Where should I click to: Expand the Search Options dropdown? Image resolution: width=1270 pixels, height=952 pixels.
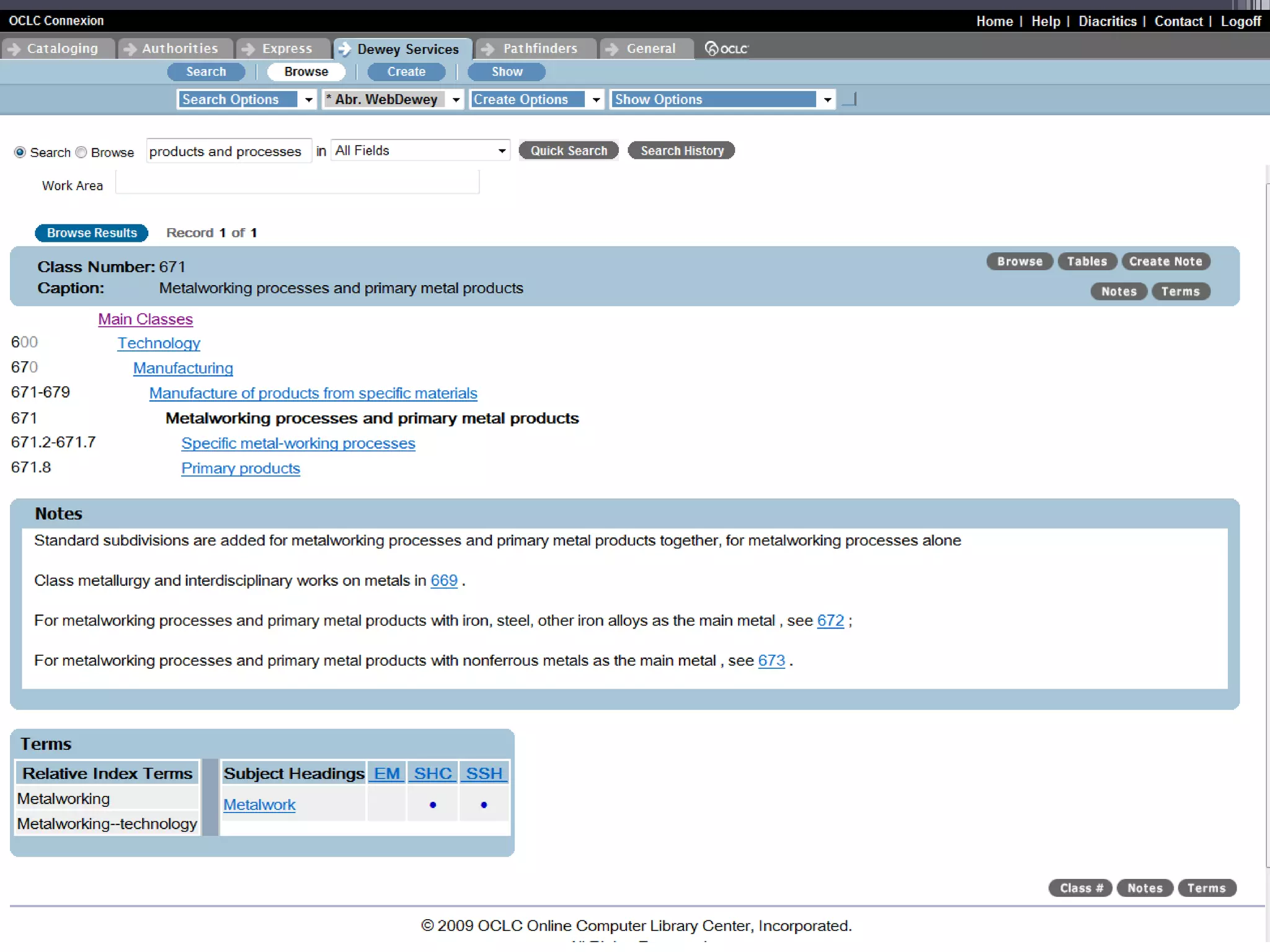coord(308,99)
